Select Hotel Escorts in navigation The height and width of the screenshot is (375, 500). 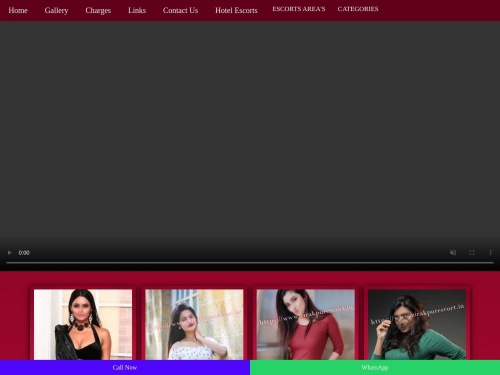[x=236, y=10]
